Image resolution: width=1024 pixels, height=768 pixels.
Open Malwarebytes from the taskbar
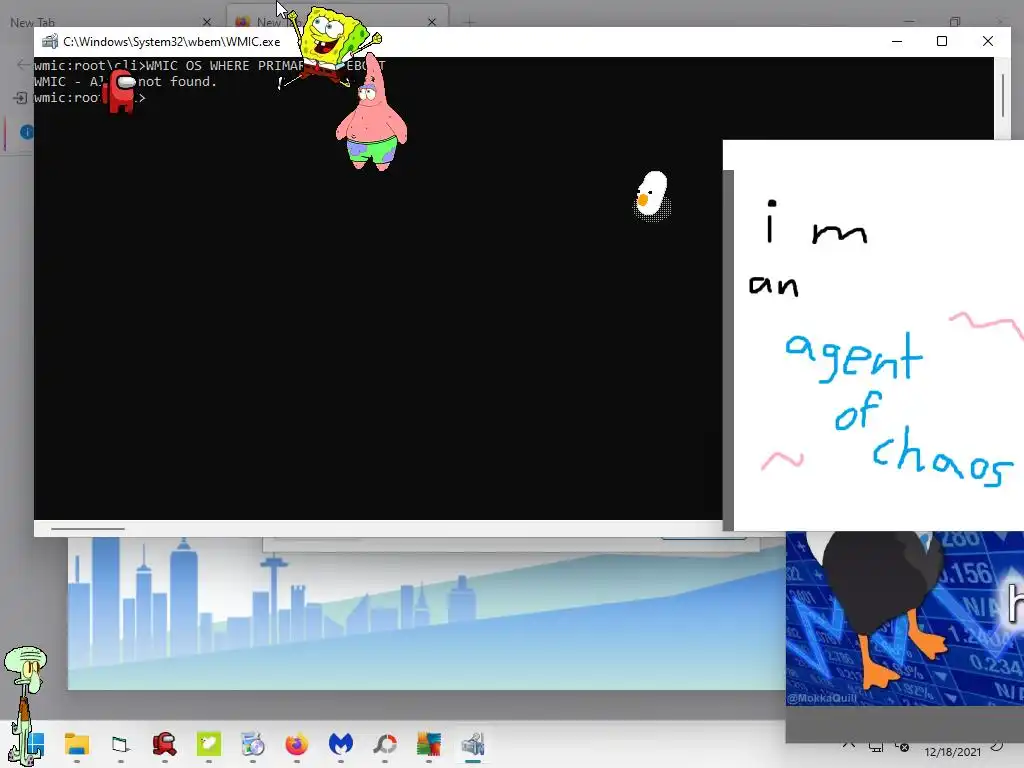pos(340,744)
